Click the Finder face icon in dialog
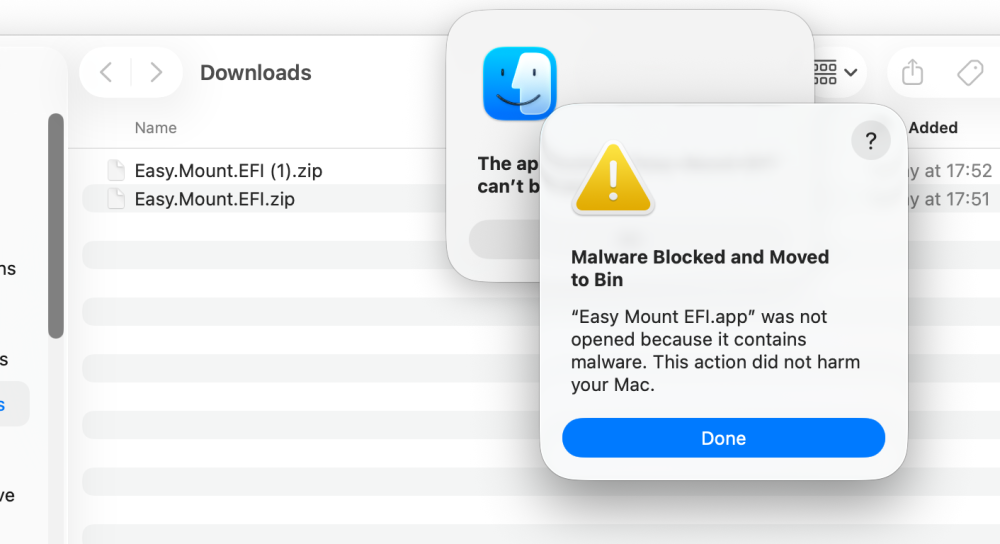This screenshot has width=1000, height=544. coord(520,84)
